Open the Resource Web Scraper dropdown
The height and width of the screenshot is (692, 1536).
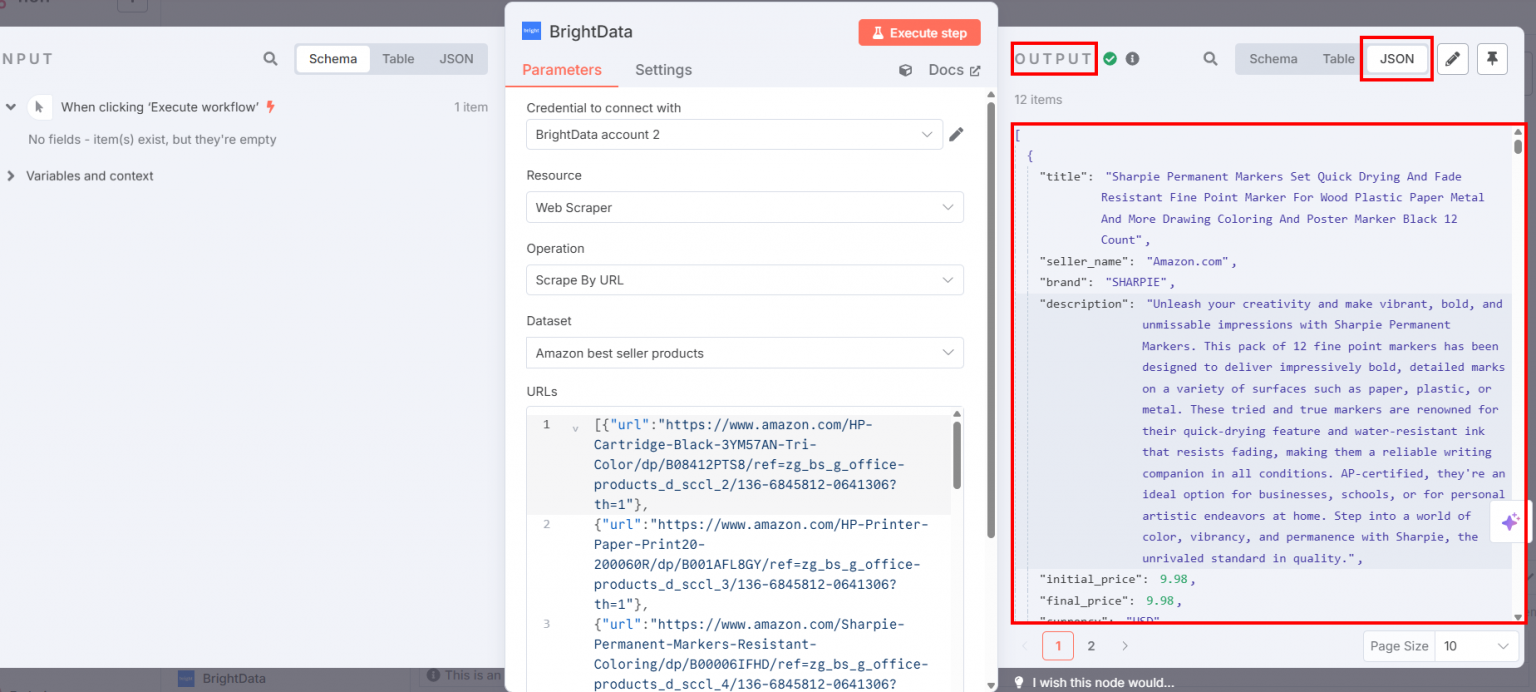pos(745,207)
